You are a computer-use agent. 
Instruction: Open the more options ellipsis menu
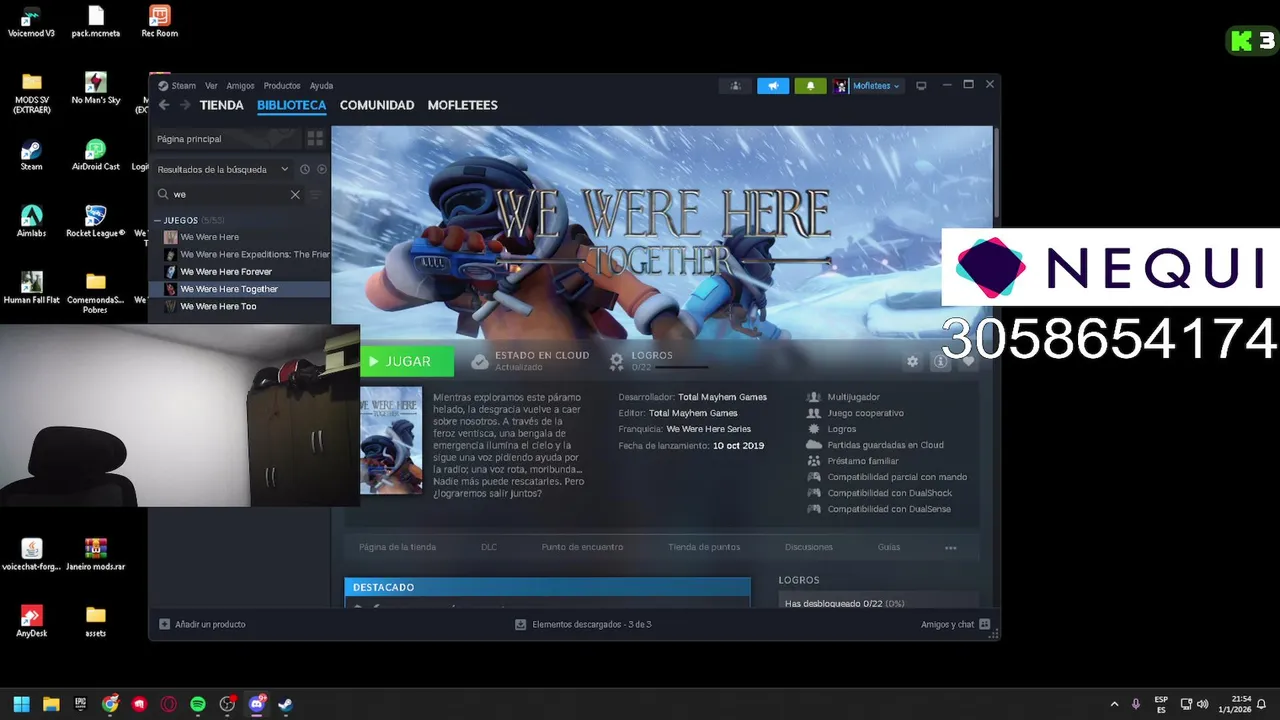click(950, 547)
